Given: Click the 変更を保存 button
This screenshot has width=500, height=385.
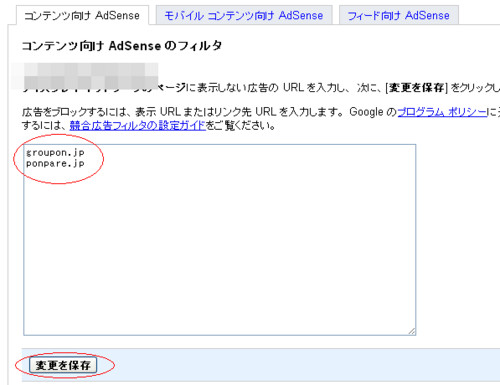Looking at the screenshot, I should click(x=63, y=365).
